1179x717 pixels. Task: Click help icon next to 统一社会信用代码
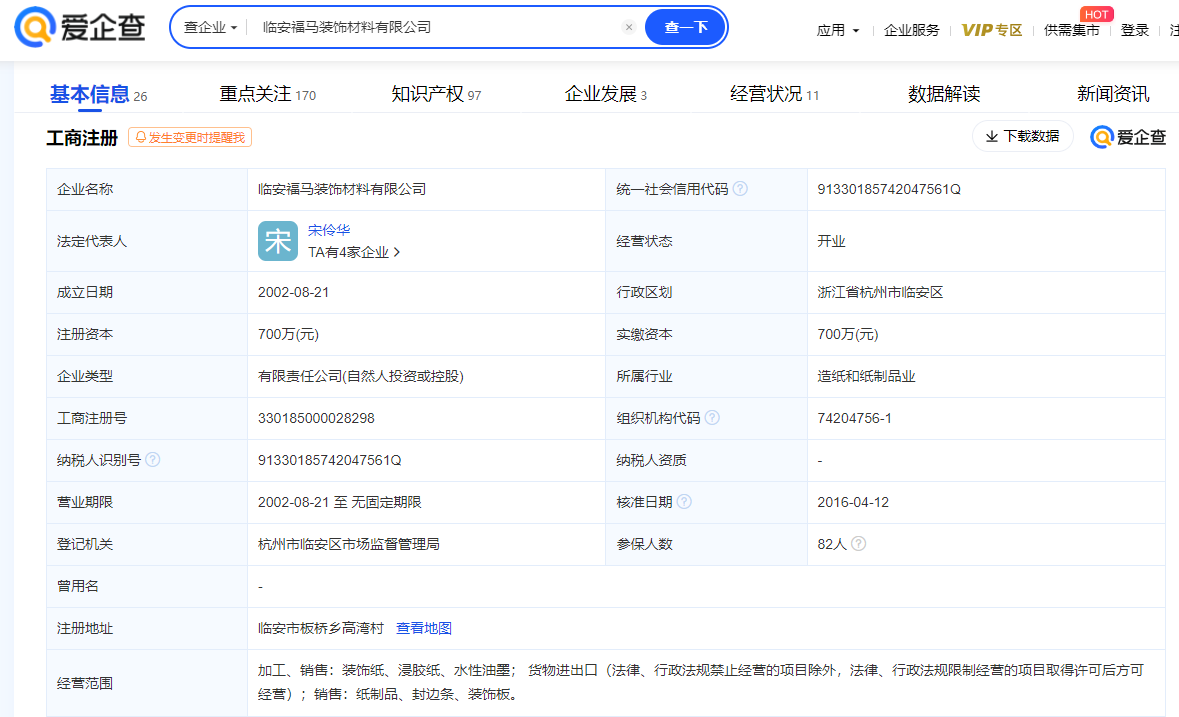coord(740,189)
